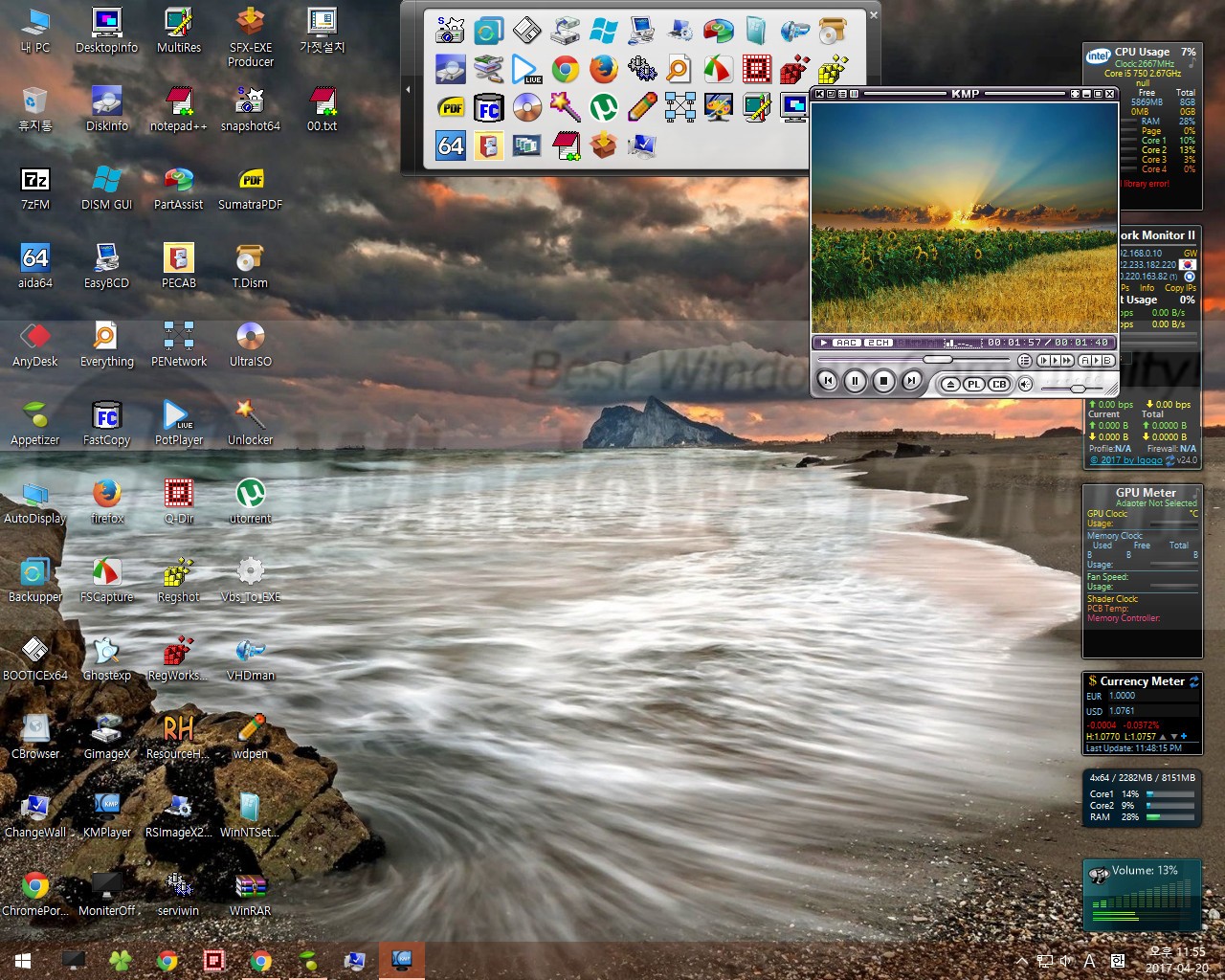Click 'Copy IPs' in Network Monitor widget
This screenshot has height=980, width=1225.
tap(1180, 288)
